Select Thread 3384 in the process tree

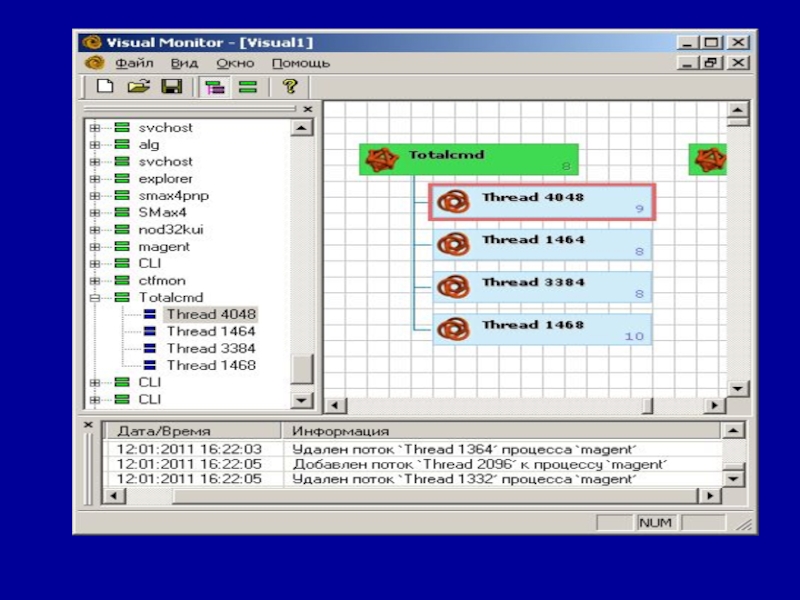[x=210, y=349]
